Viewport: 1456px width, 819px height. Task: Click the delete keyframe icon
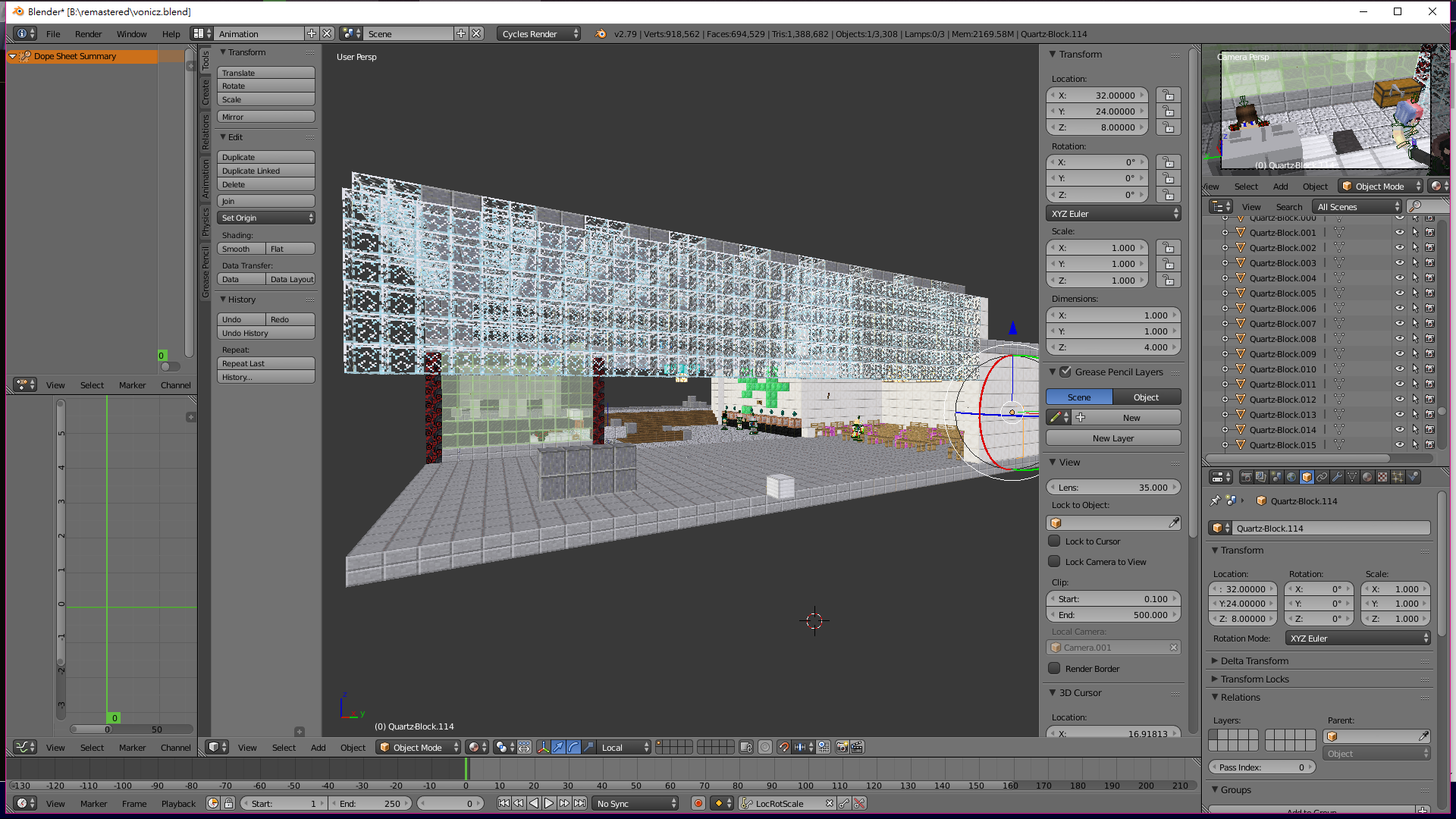[859, 804]
